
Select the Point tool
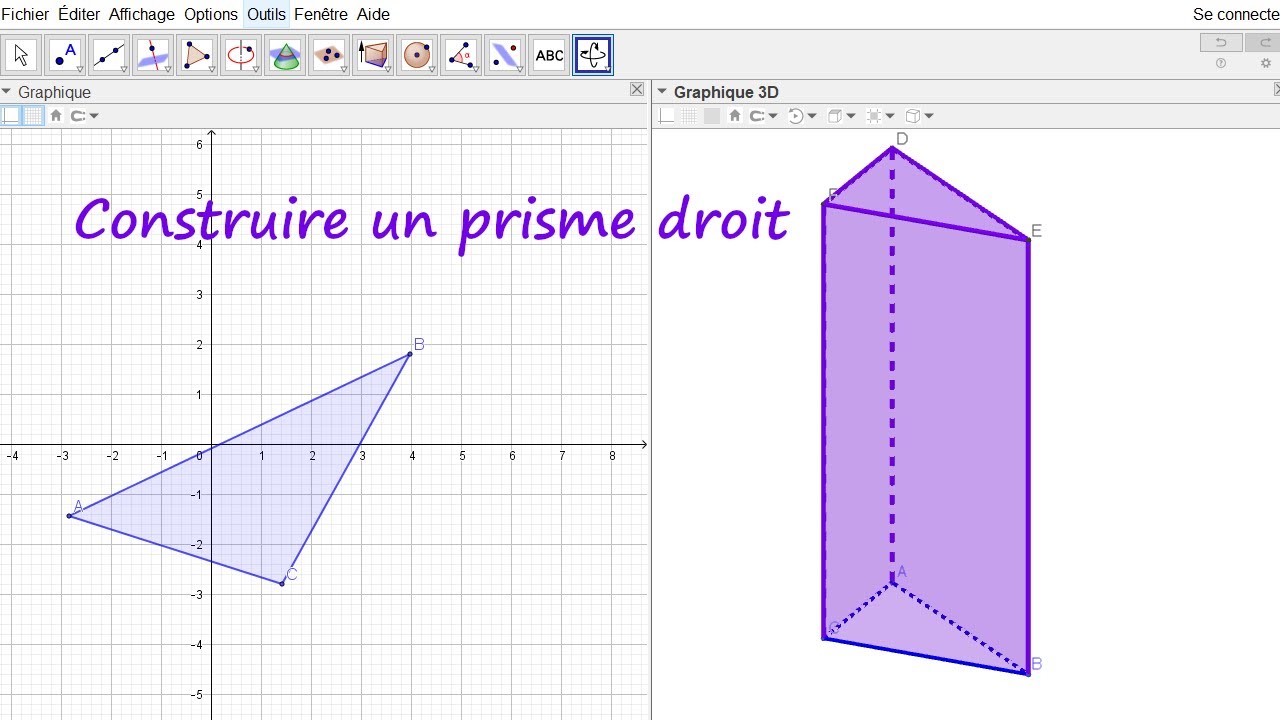coord(65,55)
